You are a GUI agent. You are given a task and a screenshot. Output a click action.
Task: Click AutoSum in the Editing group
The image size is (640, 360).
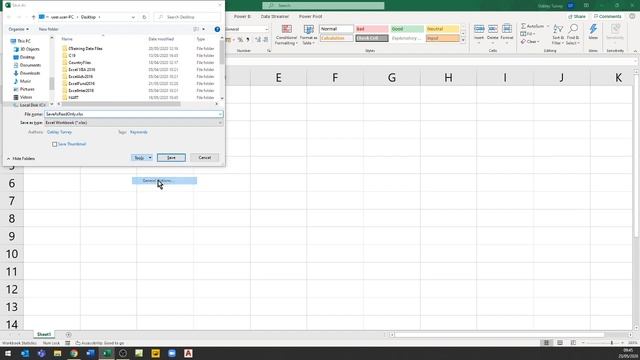click(x=533, y=26)
